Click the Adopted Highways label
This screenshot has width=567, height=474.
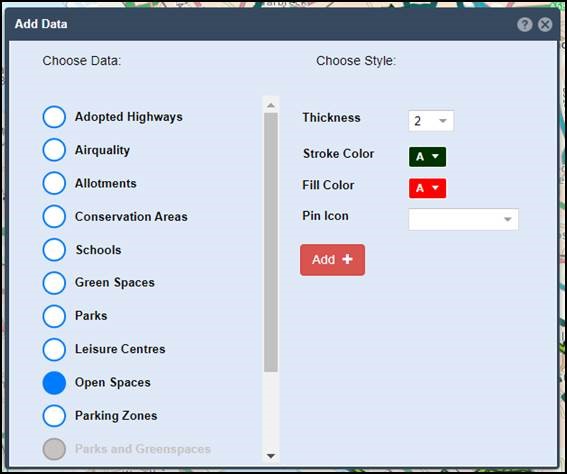[129, 117]
